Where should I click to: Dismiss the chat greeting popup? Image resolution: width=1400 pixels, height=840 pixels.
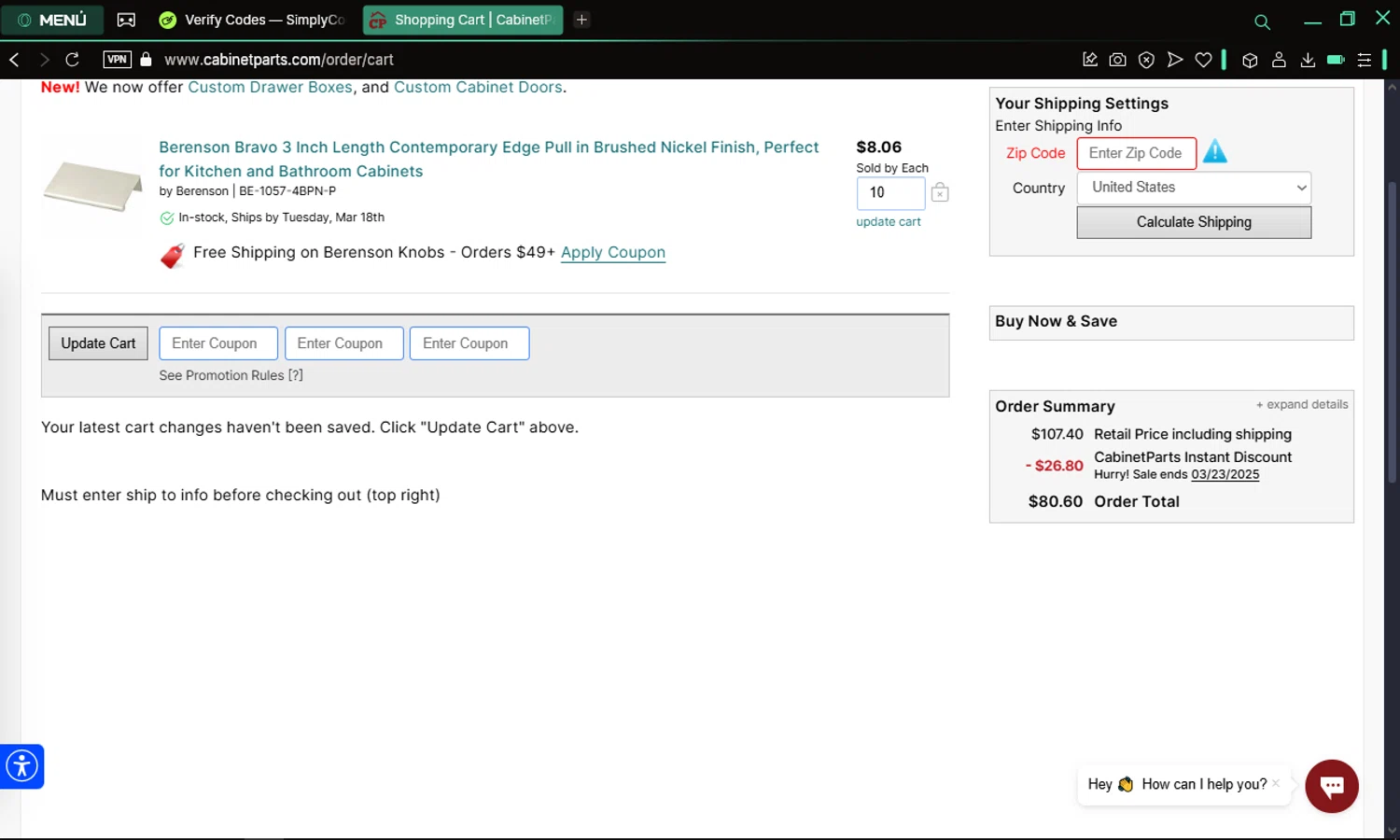pos(1276,783)
